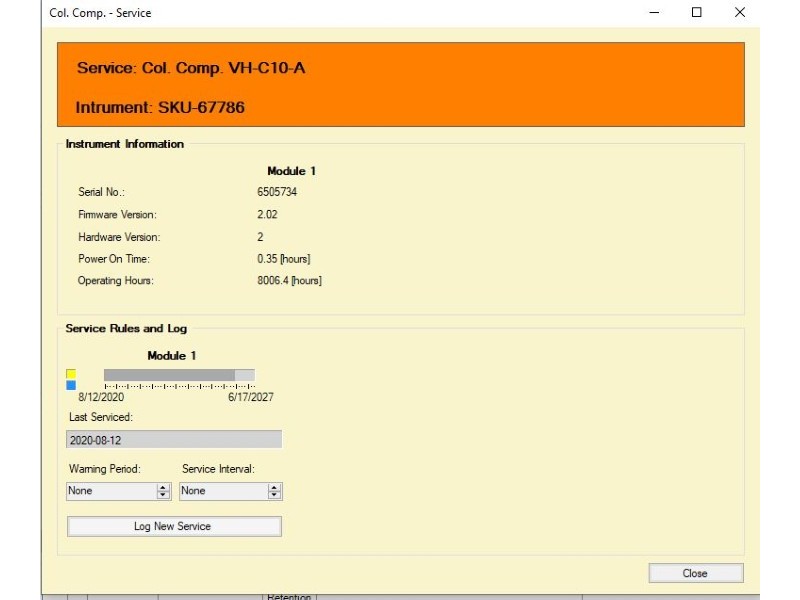Click the Power On Time label
This screenshot has height=600, width=800.
click(114, 259)
